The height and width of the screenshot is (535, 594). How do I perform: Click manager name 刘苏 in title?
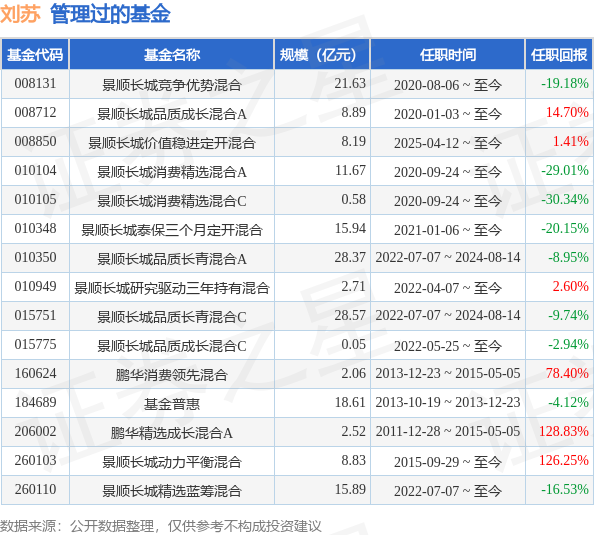coord(20,14)
